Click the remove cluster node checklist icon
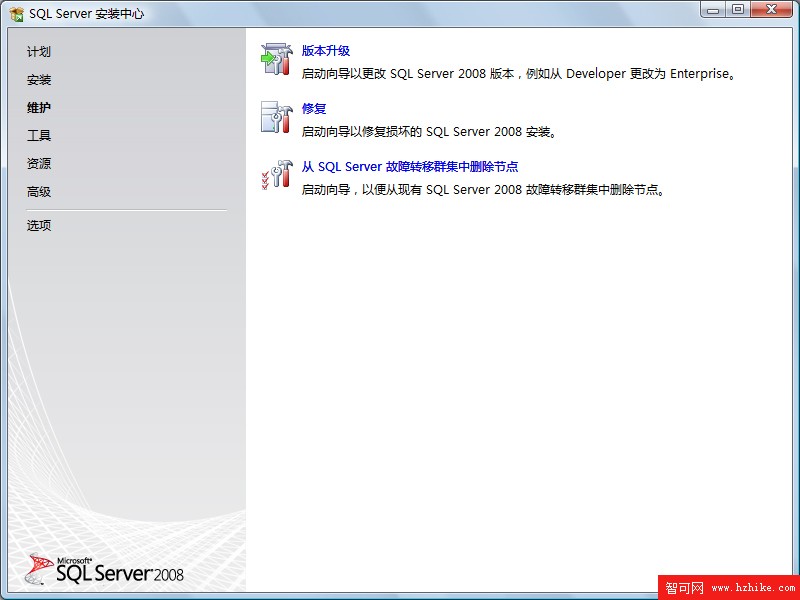The image size is (800, 600). pos(277,174)
